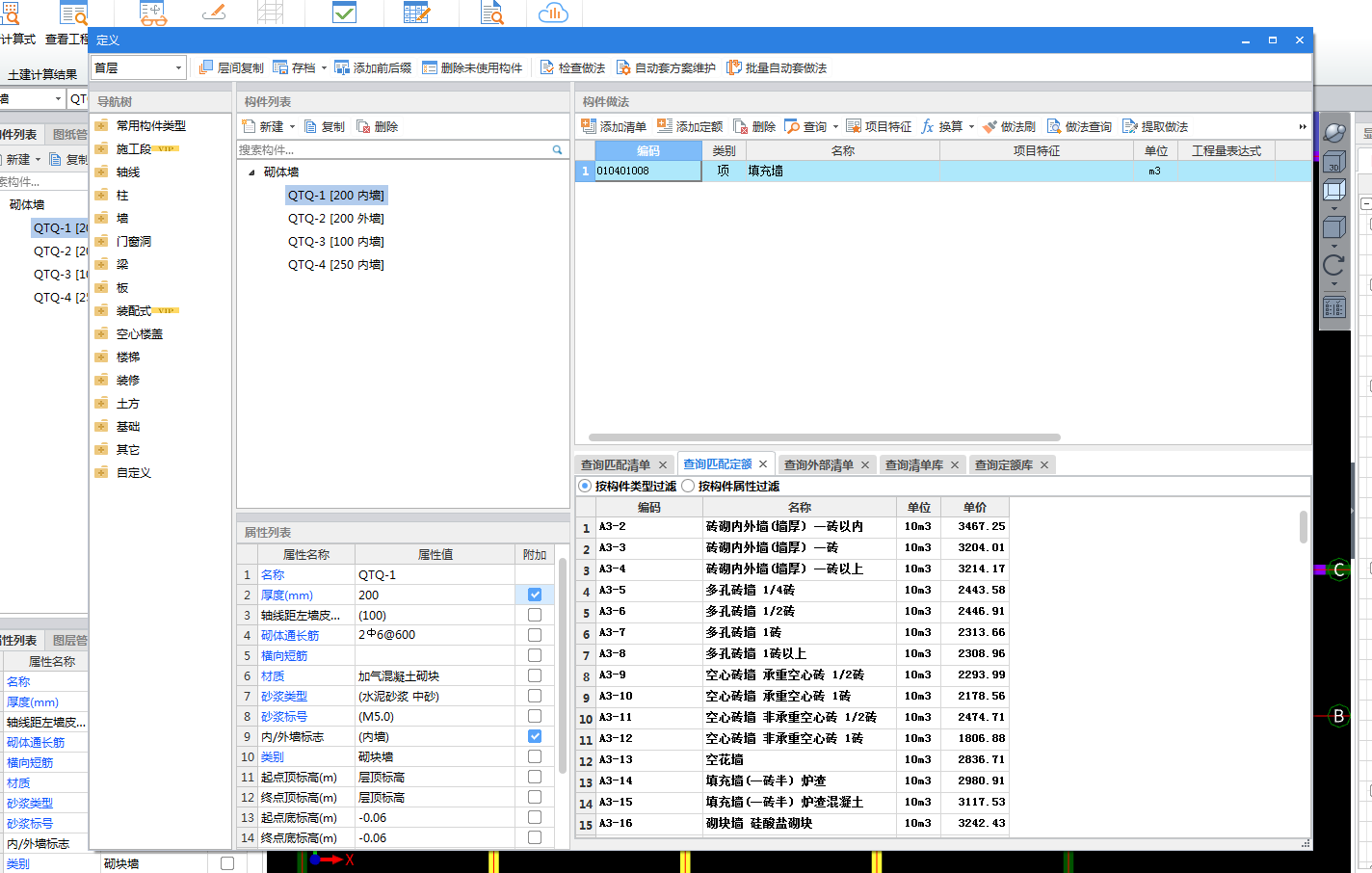Click the 层间复制 toolbar icon
Viewport: 1372px width, 873px height.
coord(206,67)
